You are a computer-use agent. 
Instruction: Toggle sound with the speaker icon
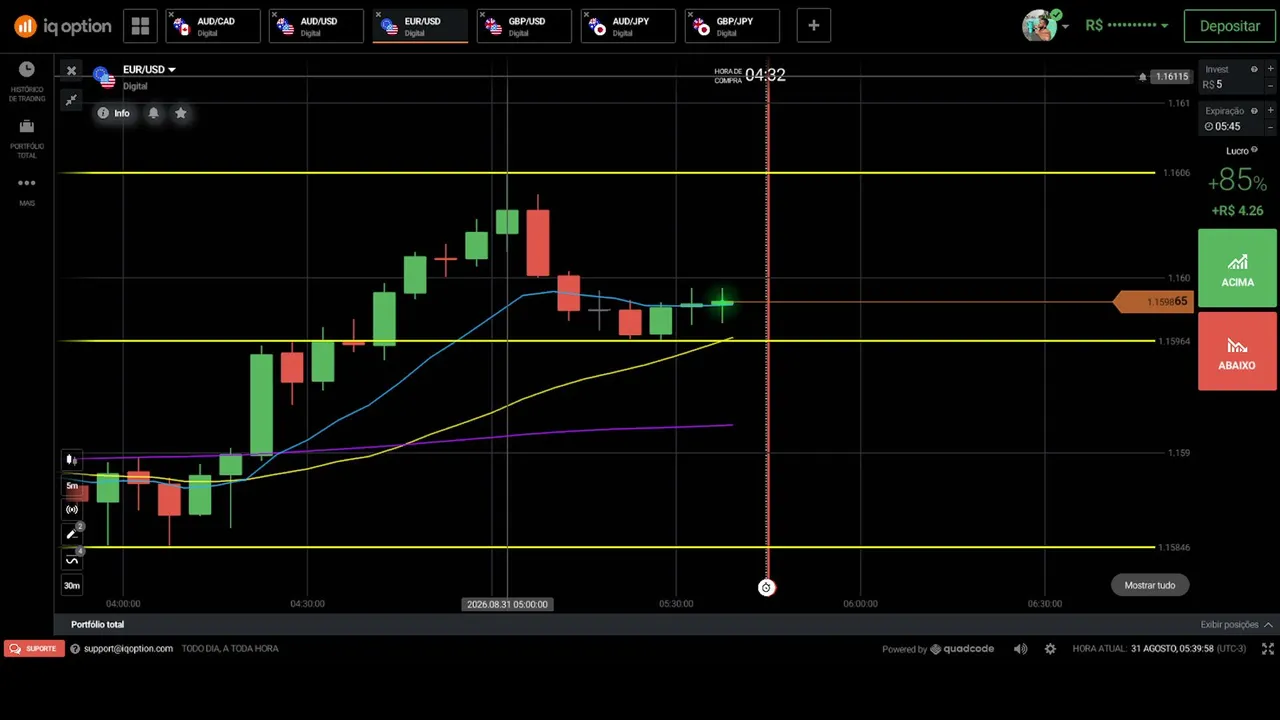(1020, 649)
